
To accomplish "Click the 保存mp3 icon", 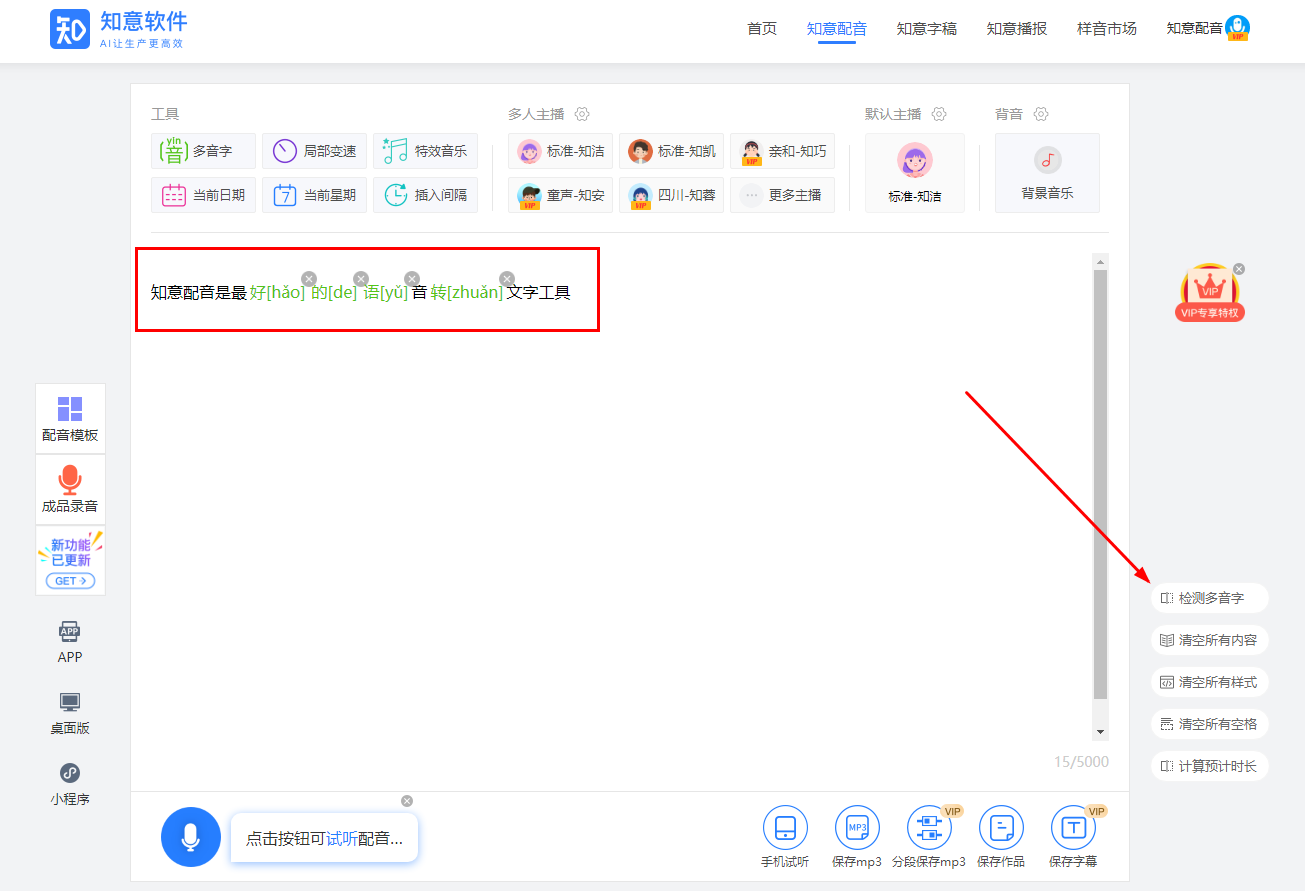I will (857, 828).
